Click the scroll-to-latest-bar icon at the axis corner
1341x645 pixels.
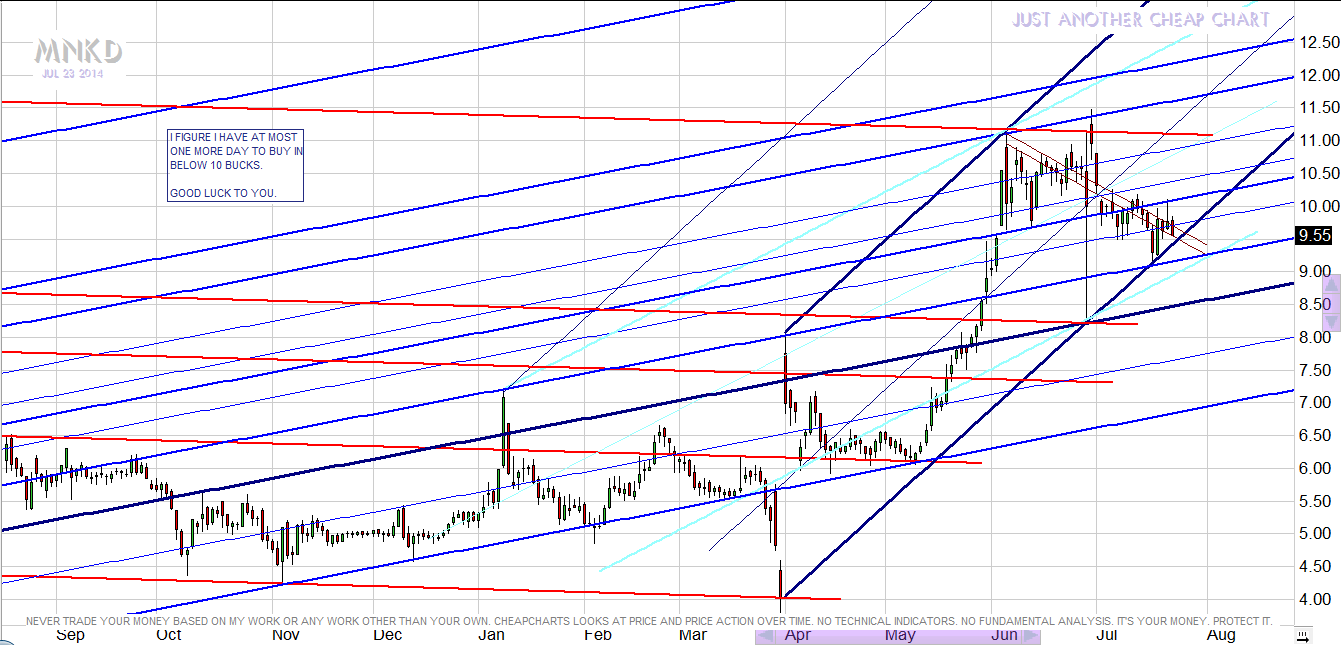point(1302,635)
